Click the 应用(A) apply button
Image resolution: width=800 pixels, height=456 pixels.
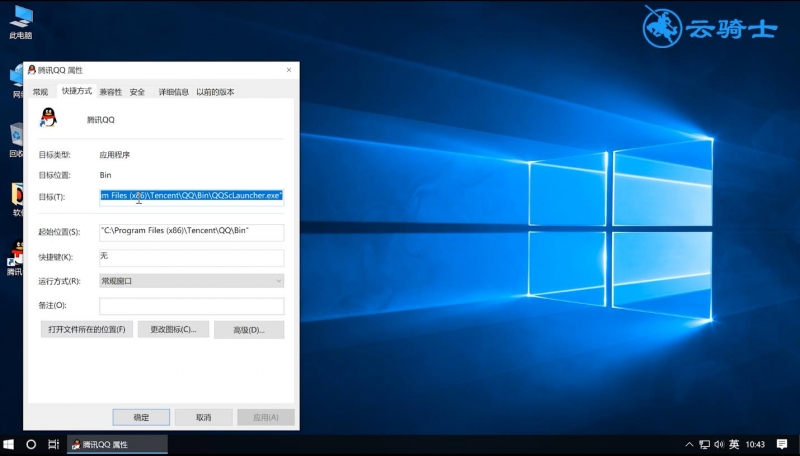pyautogui.click(x=266, y=417)
